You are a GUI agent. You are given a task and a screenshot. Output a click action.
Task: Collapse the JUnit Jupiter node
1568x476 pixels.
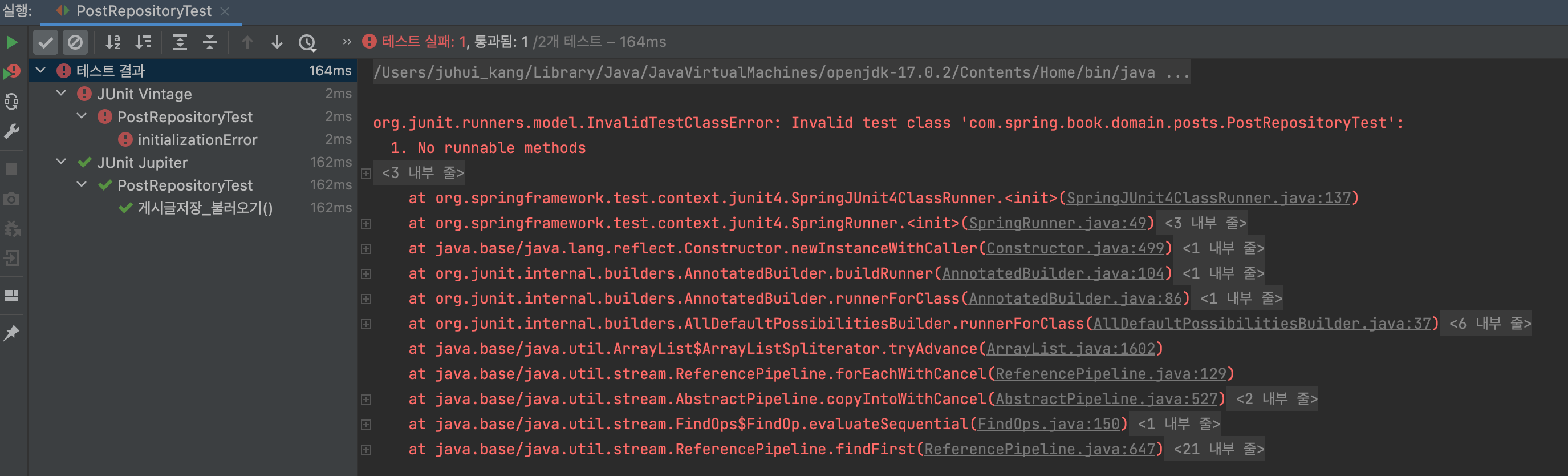tap(61, 162)
